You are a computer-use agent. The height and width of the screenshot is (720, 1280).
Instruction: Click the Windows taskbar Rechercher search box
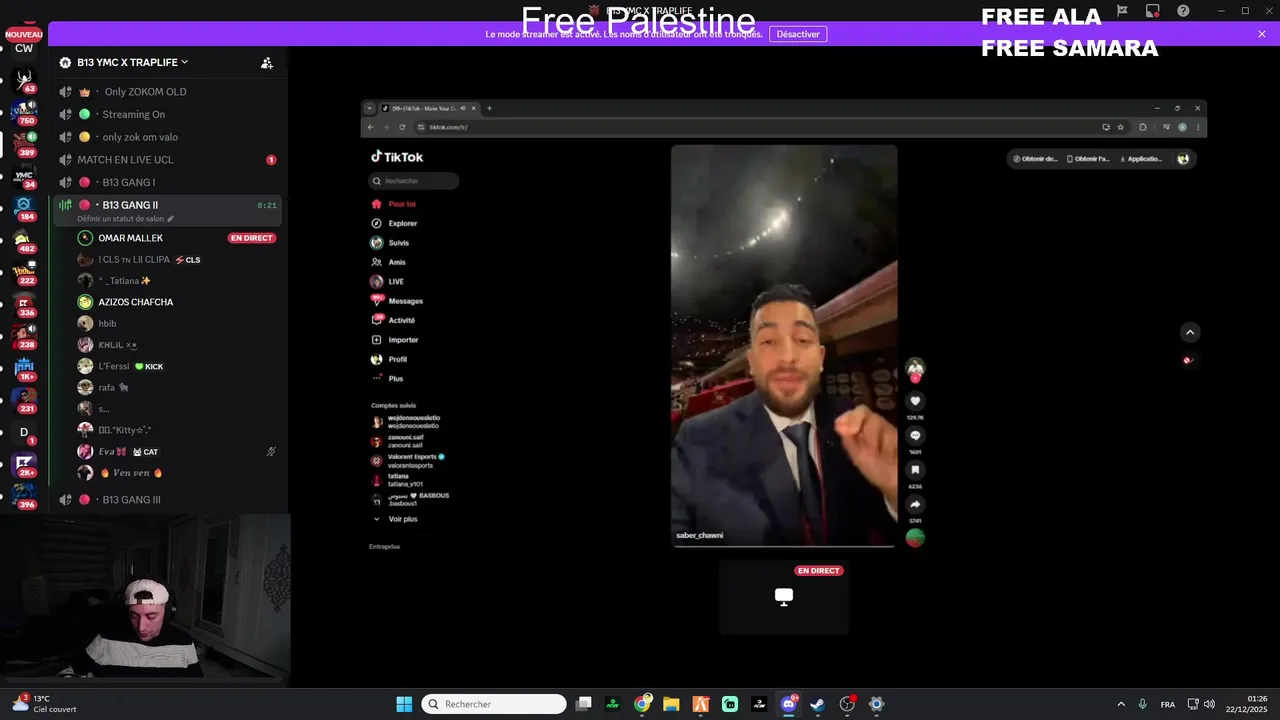(x=494, y=704)
